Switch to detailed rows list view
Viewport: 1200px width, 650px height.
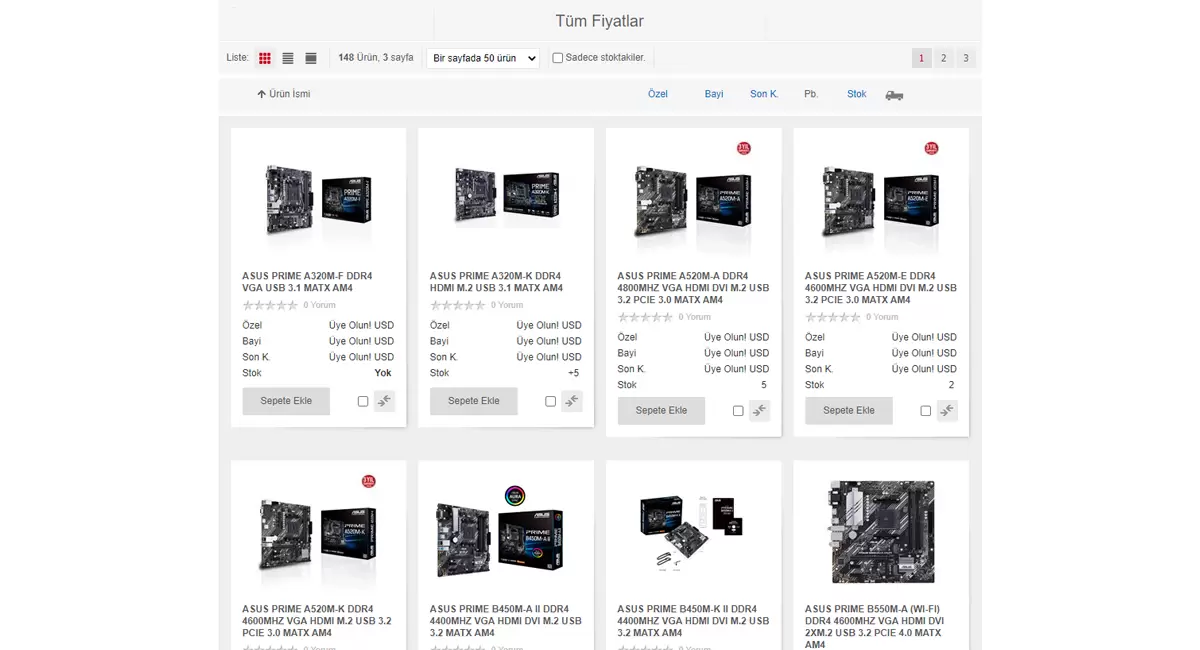pos(311,58)
